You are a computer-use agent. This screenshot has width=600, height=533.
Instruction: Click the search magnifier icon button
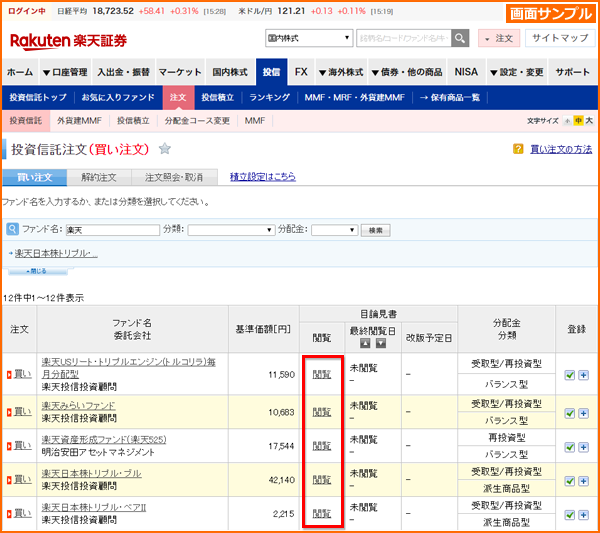tap(460, 38)
